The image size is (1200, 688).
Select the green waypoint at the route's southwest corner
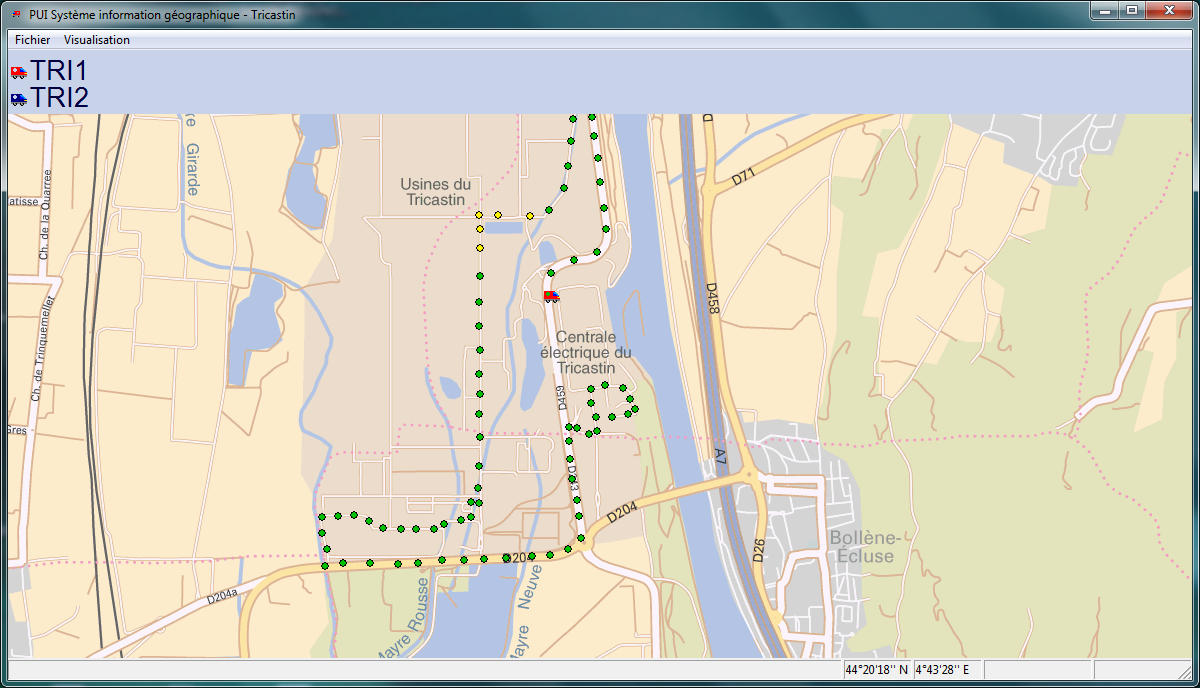point(325,566)
